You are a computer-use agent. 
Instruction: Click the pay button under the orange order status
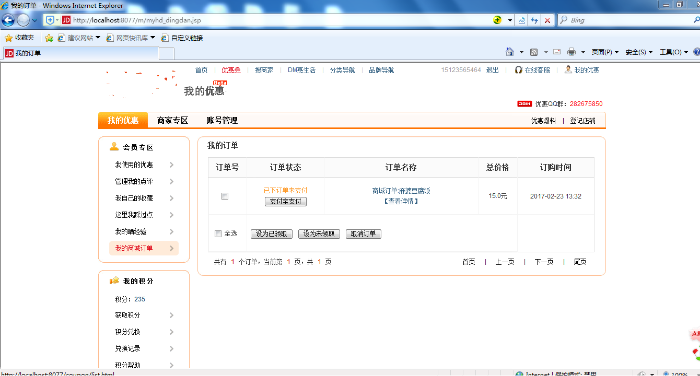pyautogui.click(x=286, y=201)
